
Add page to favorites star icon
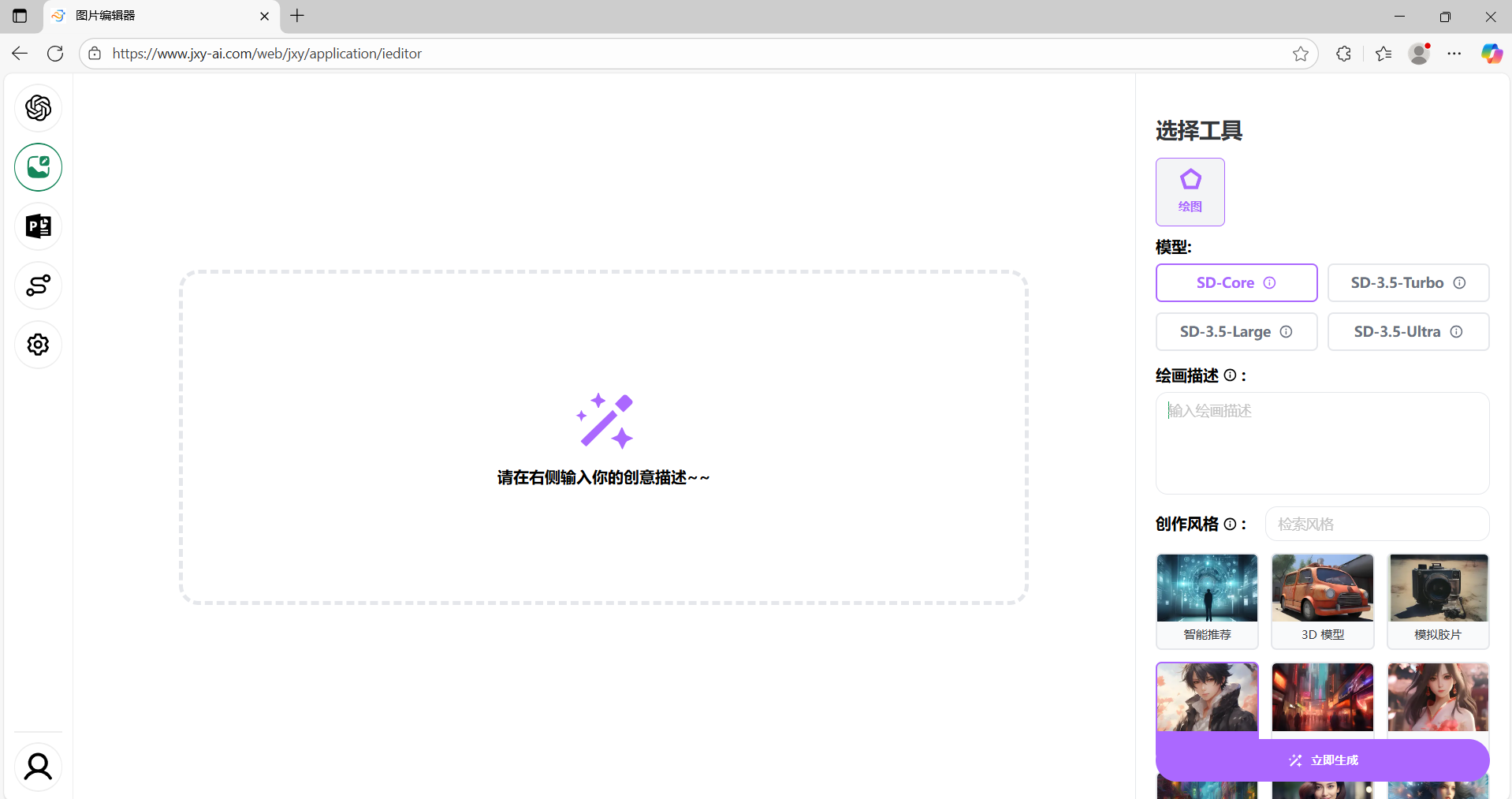coord(1301,54)
